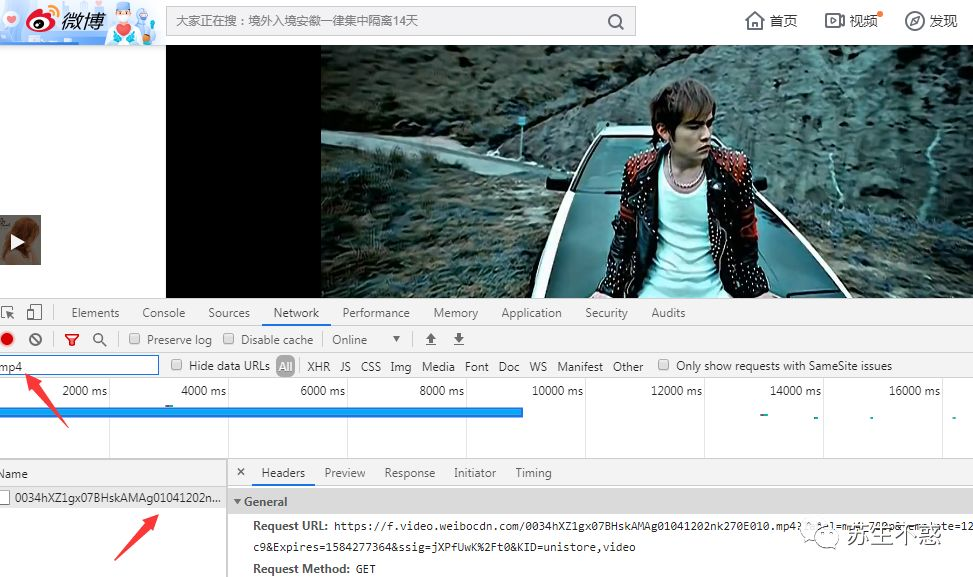This screenshot has width=973, height=577.
Task: Clear the network log with the clear icon
Action: pos(35,340)
